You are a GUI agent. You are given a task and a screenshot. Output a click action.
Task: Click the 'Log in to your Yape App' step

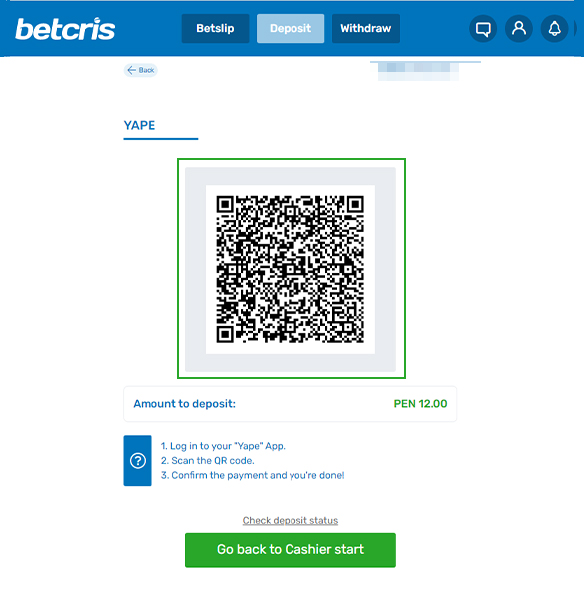223,446
